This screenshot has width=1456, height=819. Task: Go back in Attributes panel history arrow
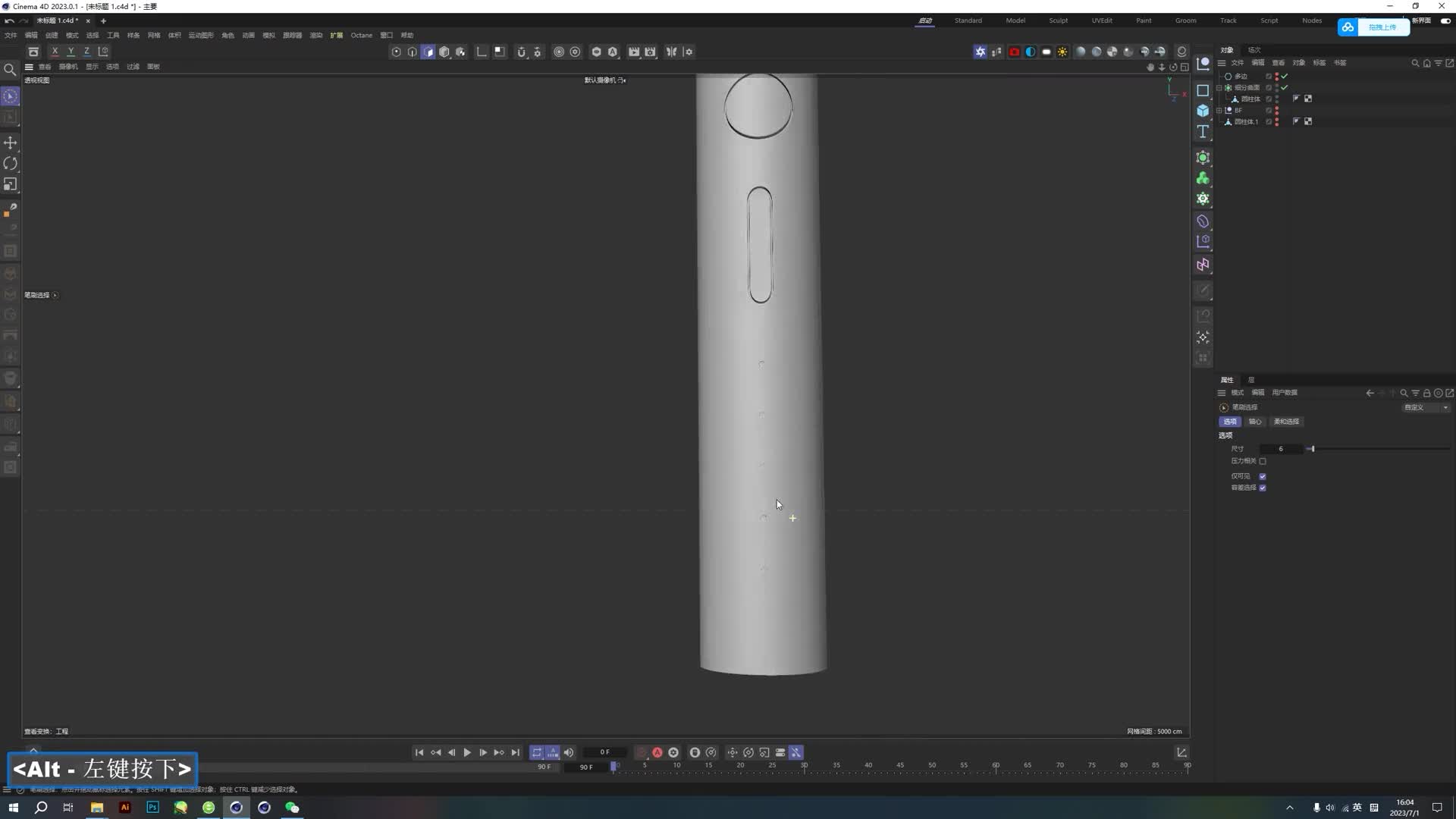(1370, 393)
